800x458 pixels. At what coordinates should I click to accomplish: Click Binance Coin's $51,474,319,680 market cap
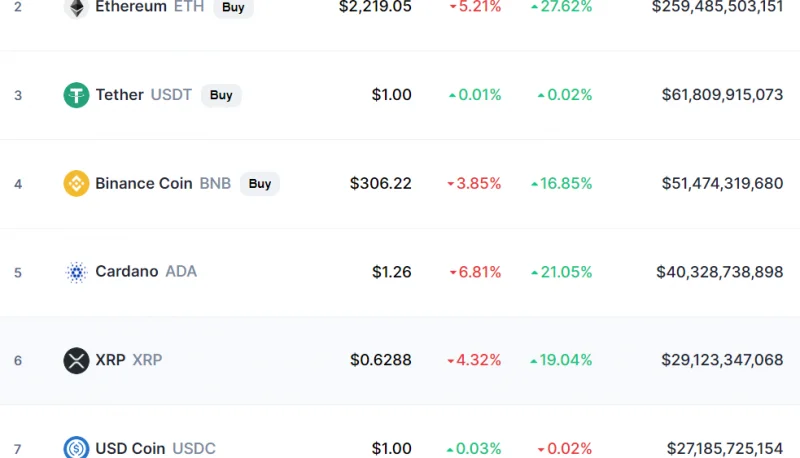722,183
